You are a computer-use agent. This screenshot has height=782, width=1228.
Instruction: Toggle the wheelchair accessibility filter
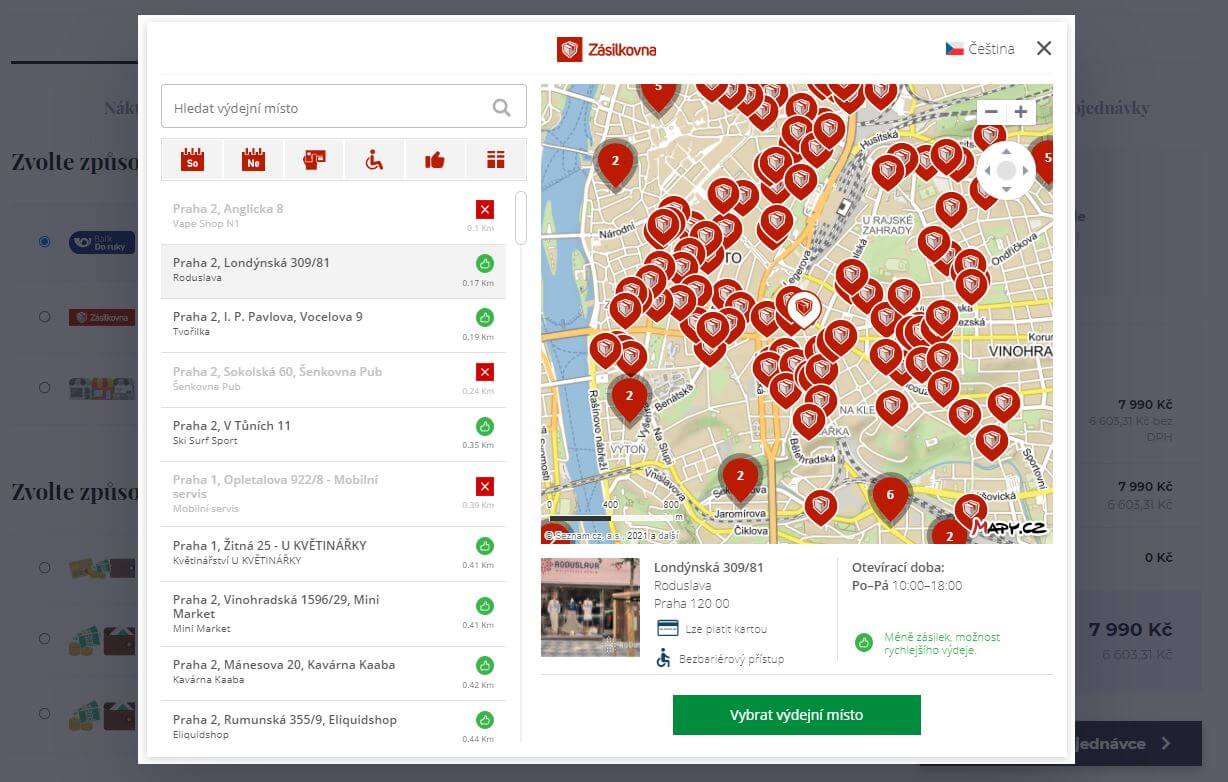[x=374, y=160]
